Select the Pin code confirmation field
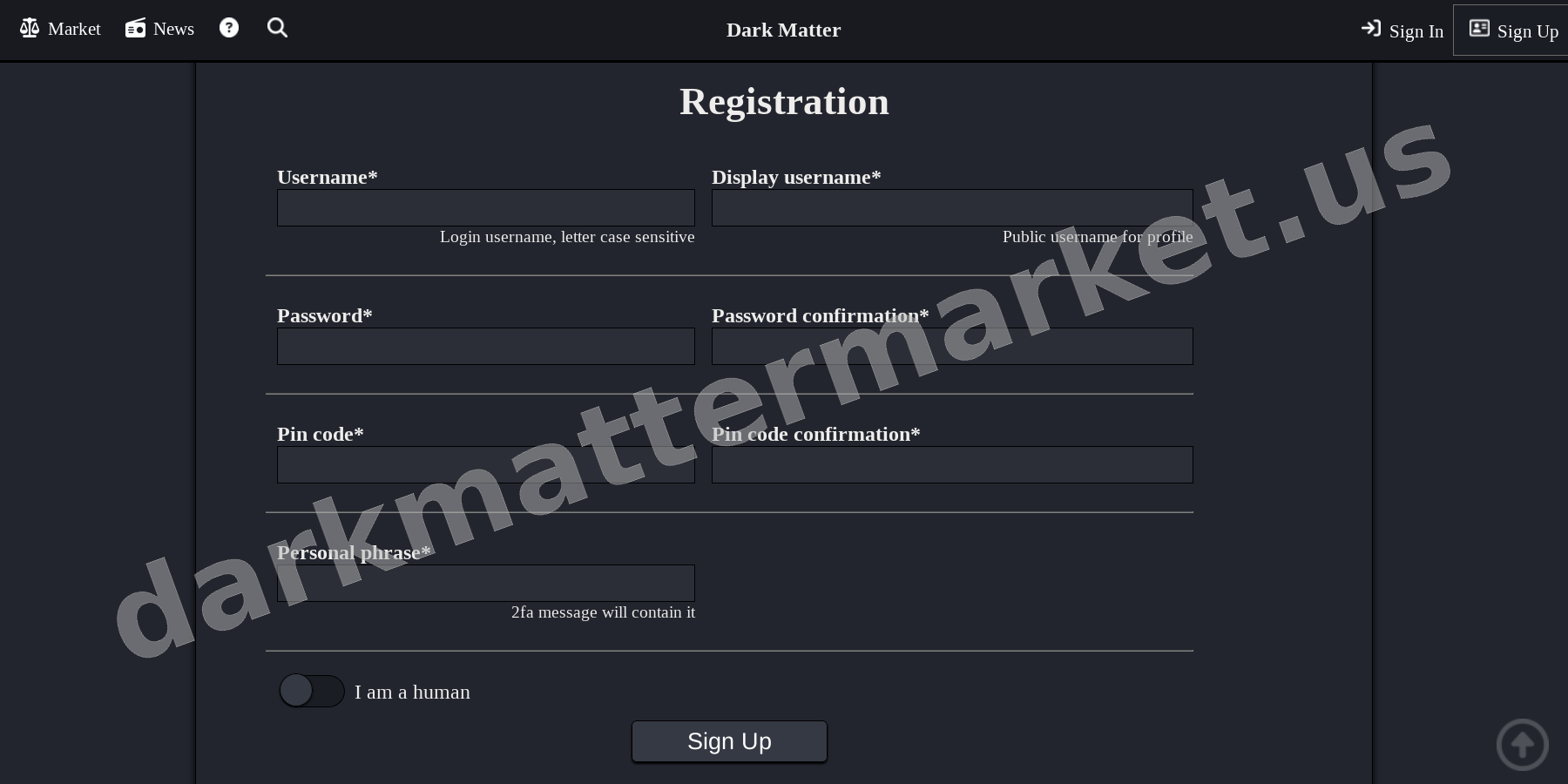 click(951, 464)
